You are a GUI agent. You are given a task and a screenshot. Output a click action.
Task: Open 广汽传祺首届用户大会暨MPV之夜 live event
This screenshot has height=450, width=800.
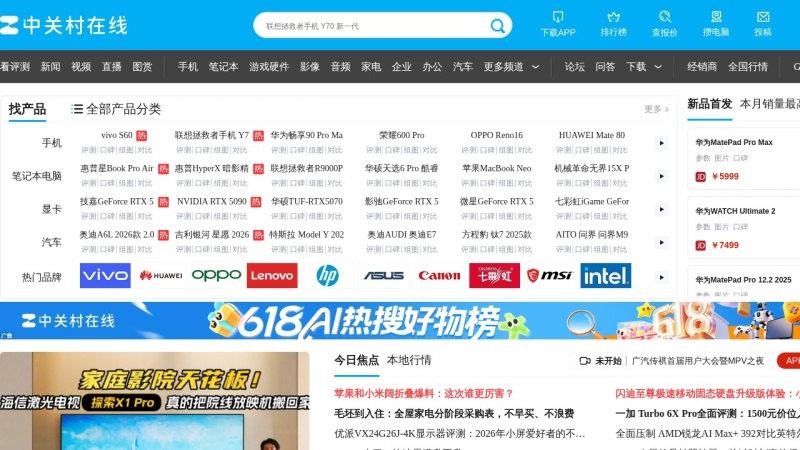coord(697,361)
